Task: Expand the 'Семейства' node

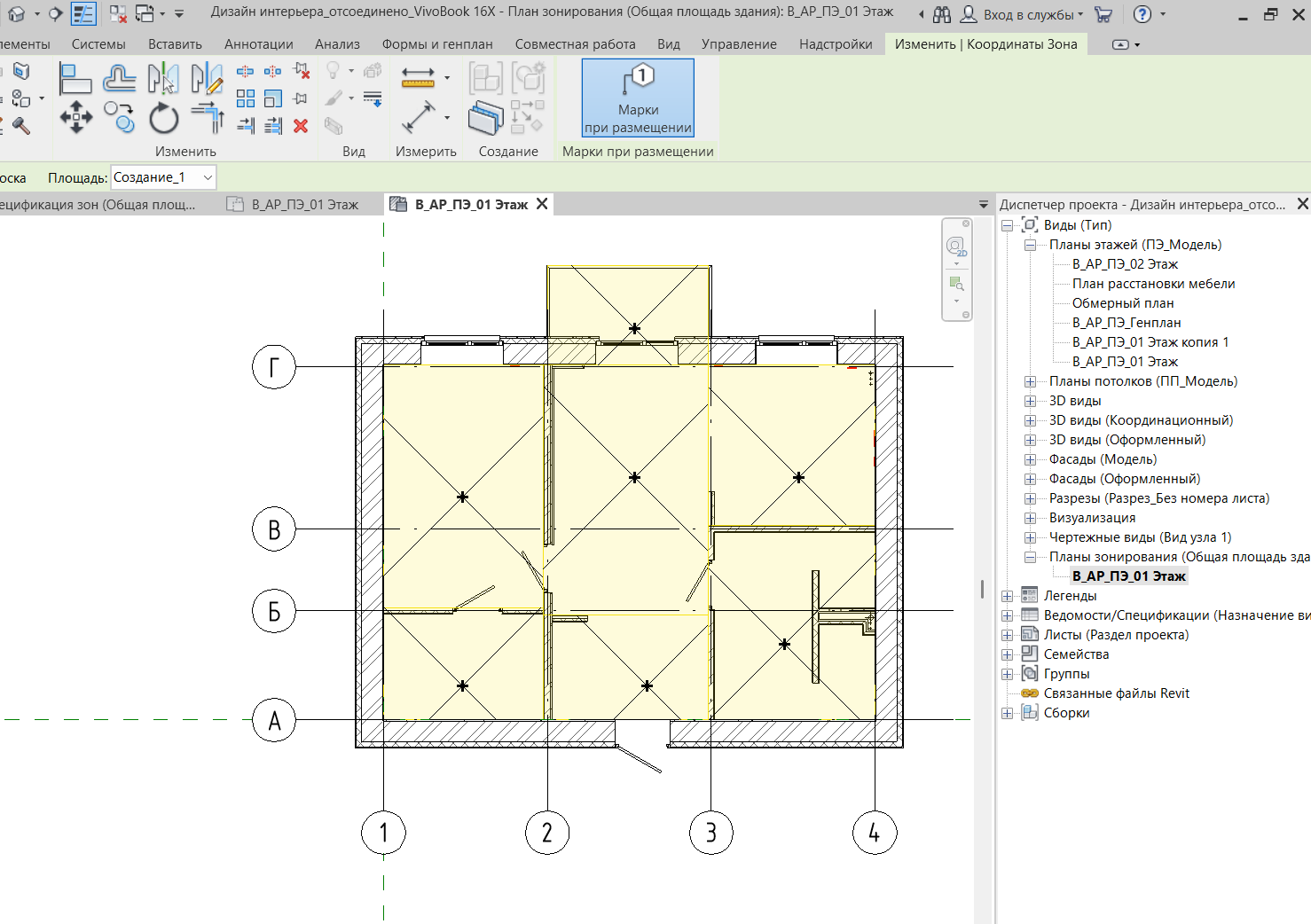Action: coord(1007,654)
